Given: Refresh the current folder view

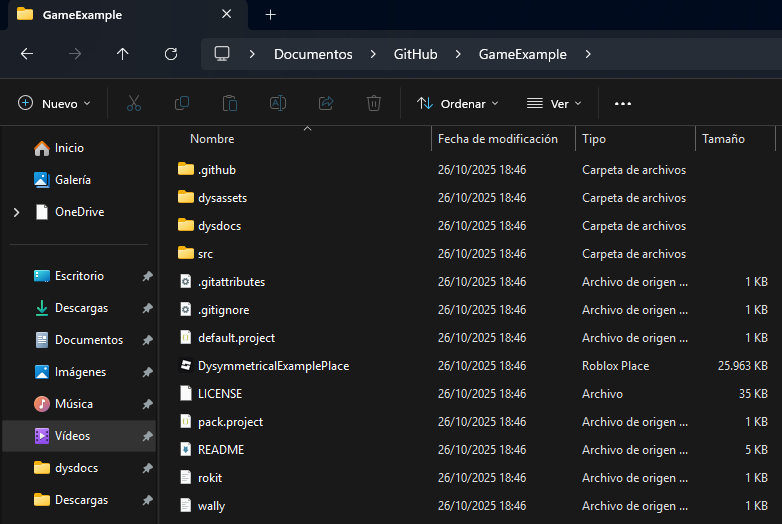Looking at the screenshot, I should pyautogui.click(x=171, y=54).
